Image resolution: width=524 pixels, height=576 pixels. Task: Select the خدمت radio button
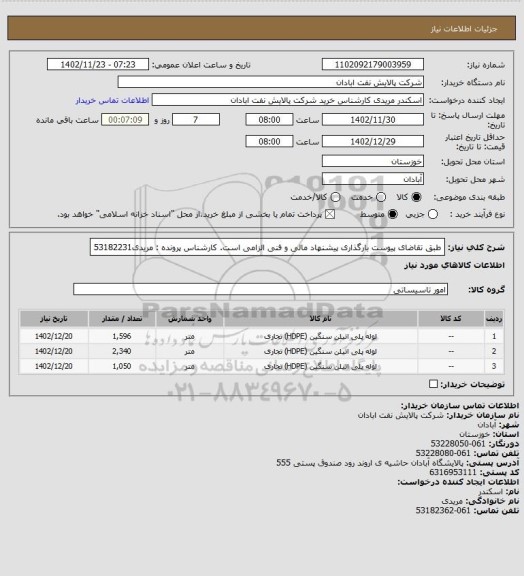point(381,197)
